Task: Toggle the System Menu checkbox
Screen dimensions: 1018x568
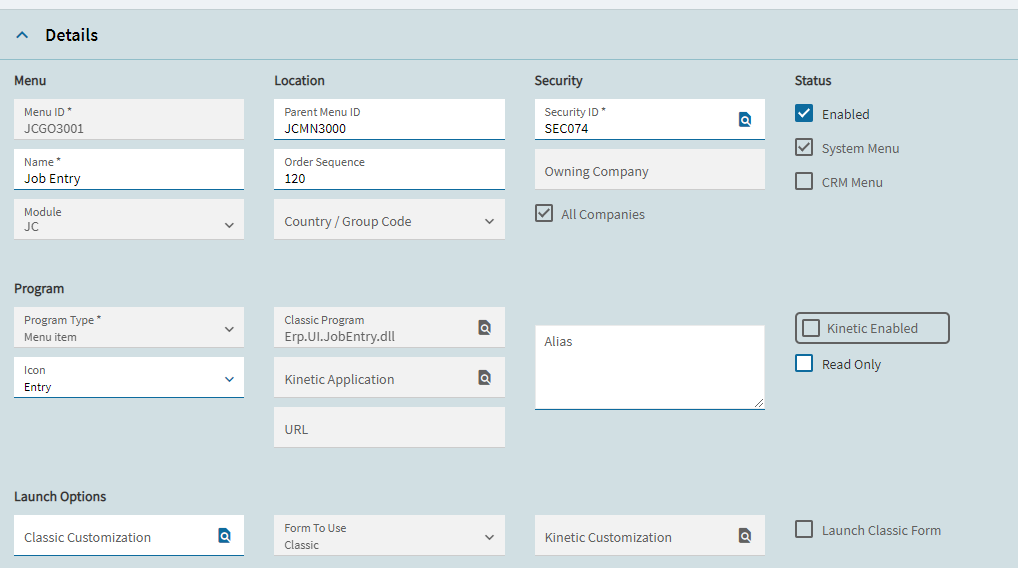Action: 804,147
